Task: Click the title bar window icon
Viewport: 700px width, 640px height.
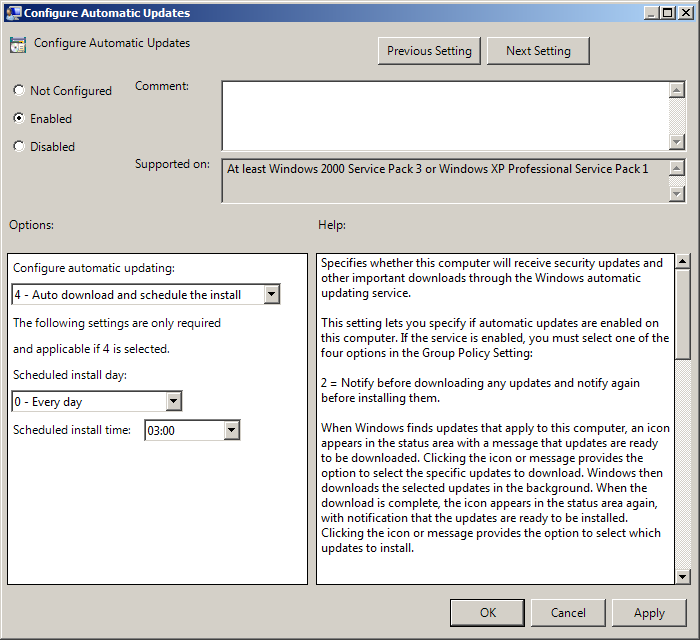Action: click(11, 13)
